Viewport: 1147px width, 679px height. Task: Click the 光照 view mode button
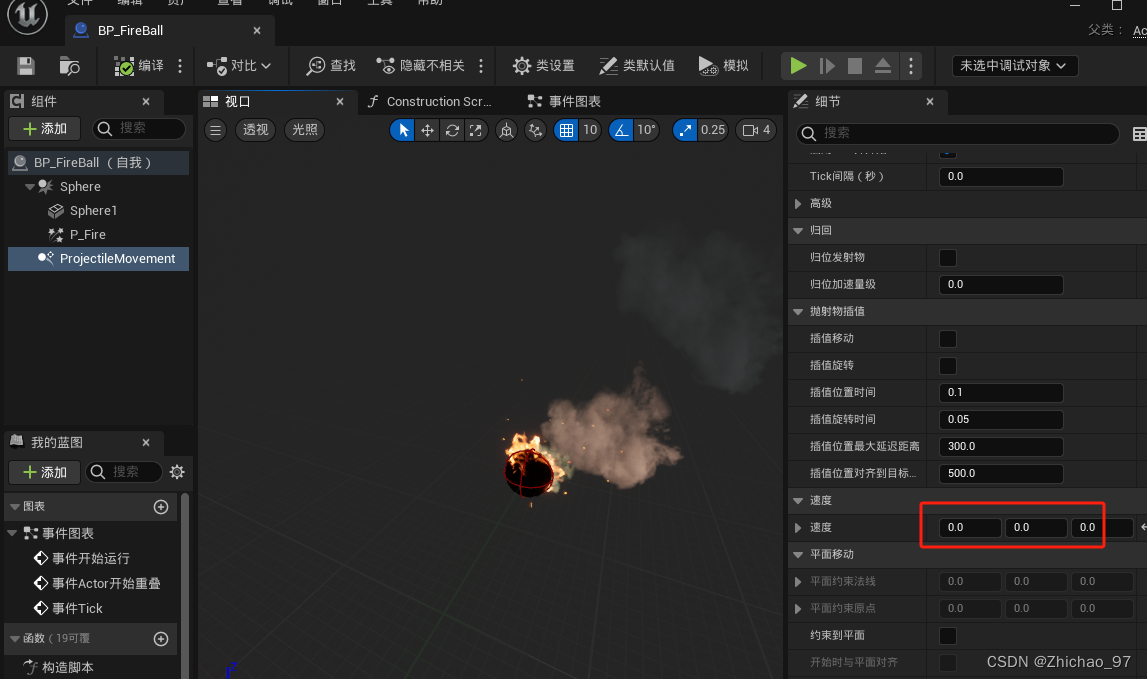[x=304, y=130]
